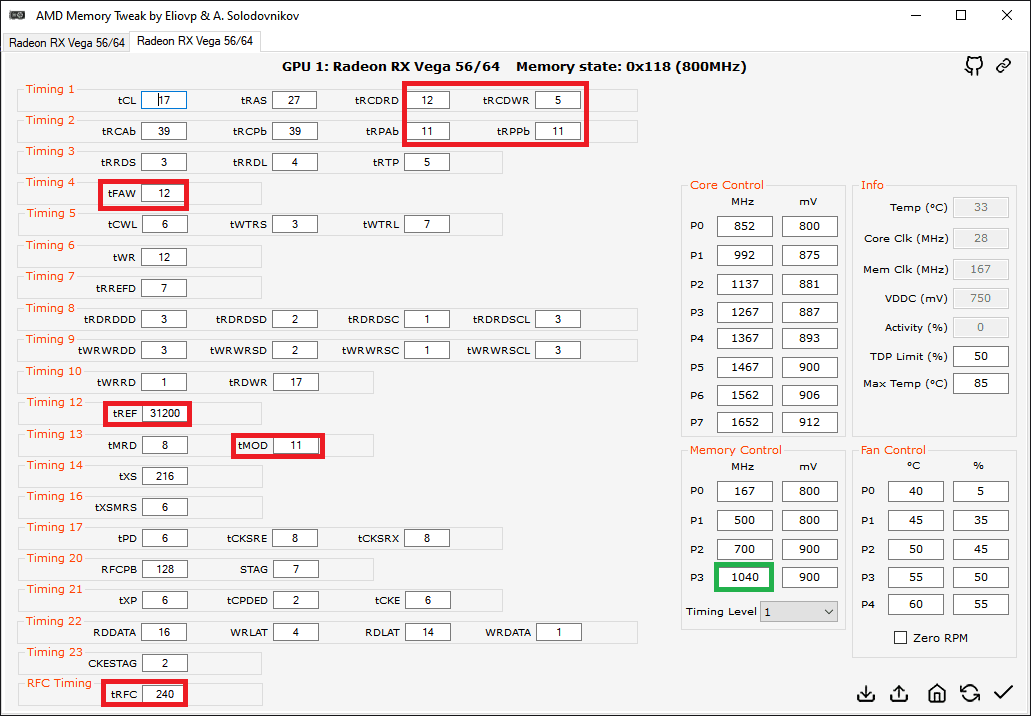Click the tCPDED field
Viewport: 1031px width, 716px height.
coord(296,600)
